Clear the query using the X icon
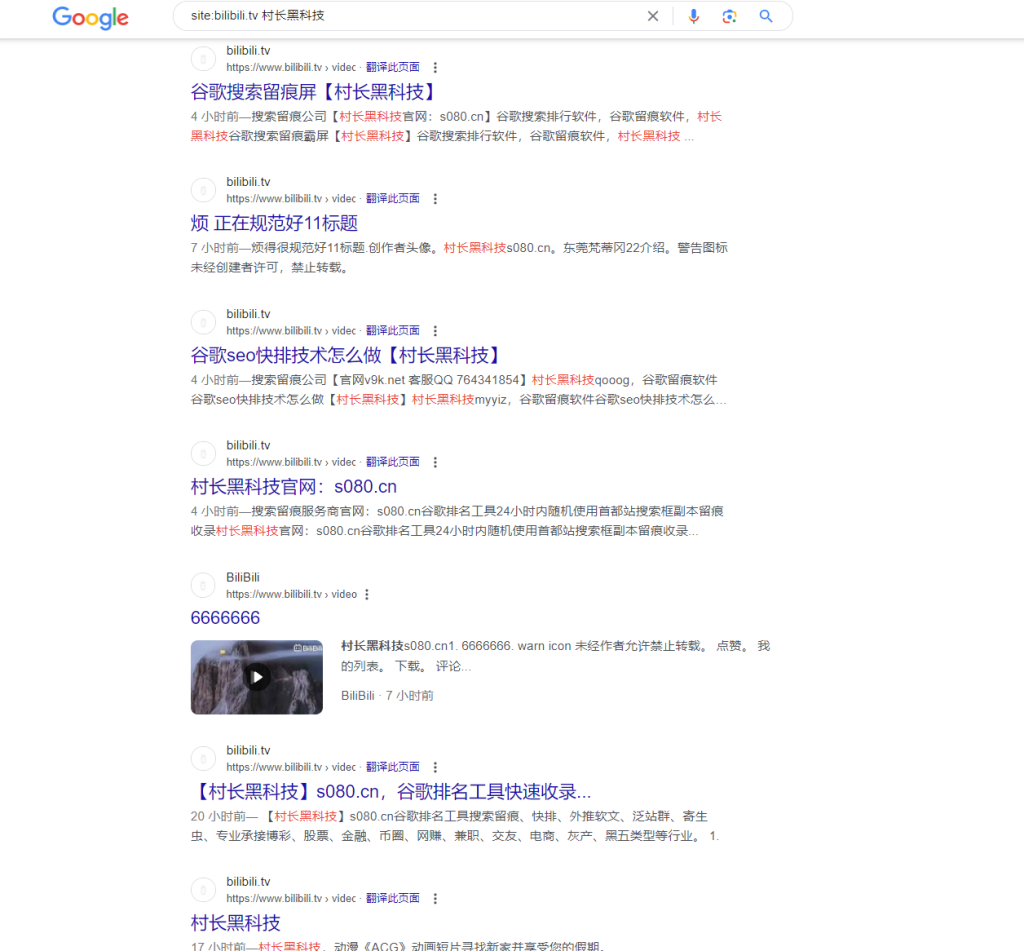This screenshot has width=1024, height=951. 653,16
